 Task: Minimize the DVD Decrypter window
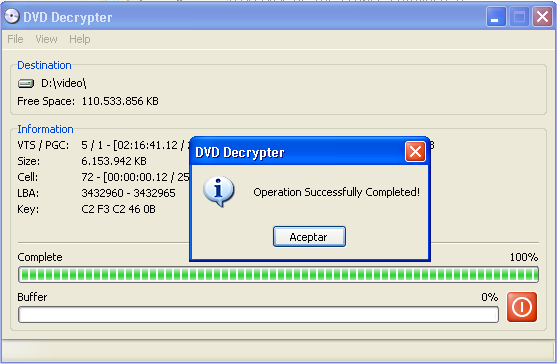click(496, 17)
